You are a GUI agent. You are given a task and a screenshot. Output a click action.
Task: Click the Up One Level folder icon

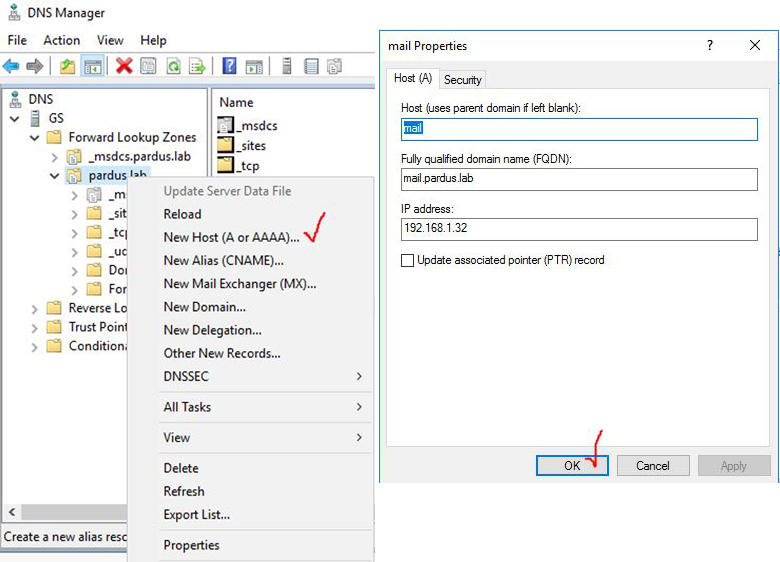click(67, 66)
